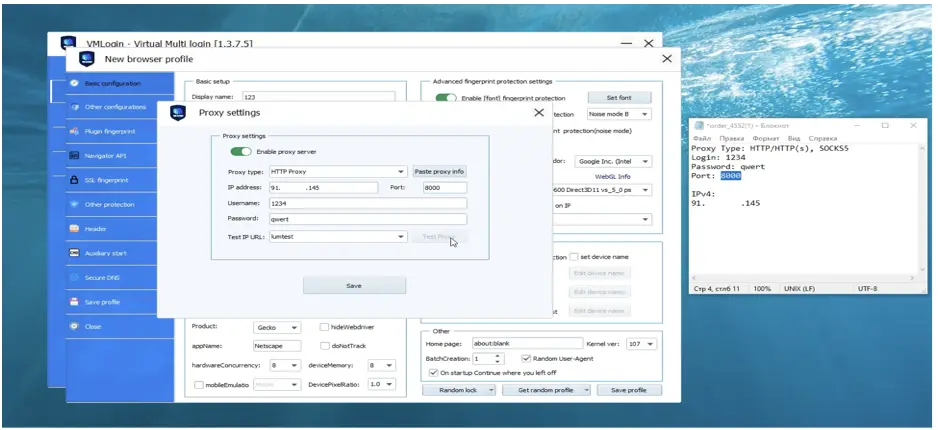The height and width of the screenshot is (430, 938).
Task: Open Формат menu in Notepad
Action: point(766,138)
